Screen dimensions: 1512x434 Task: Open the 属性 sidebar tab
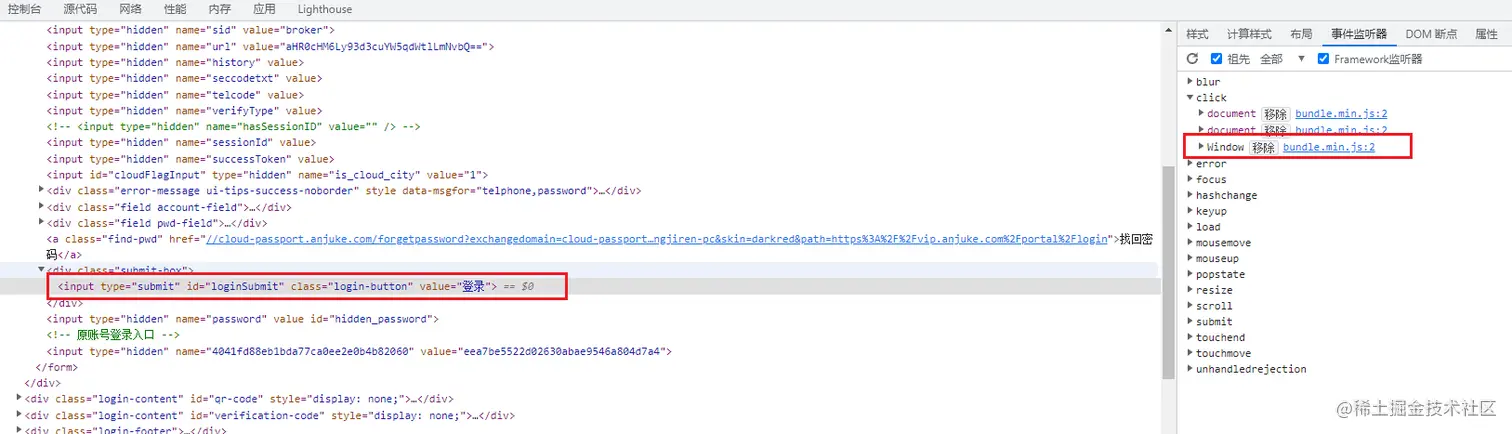point(1486,34)
